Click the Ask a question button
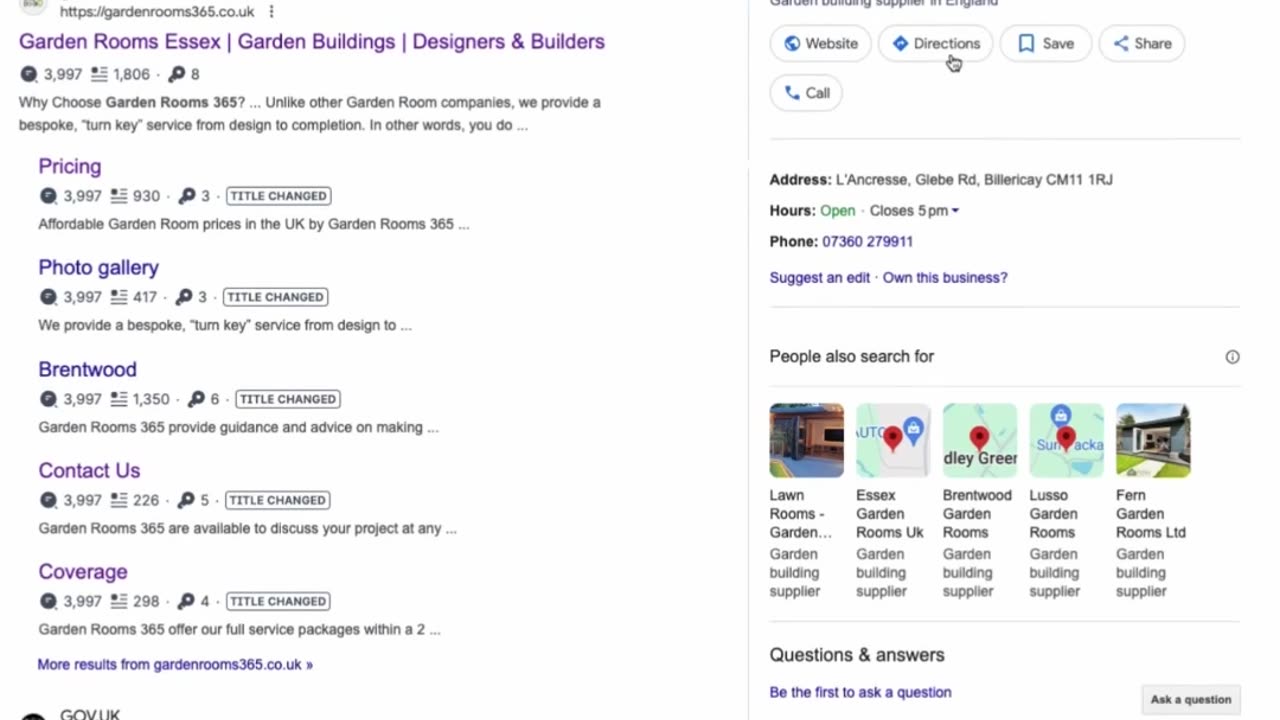The height and width of the screenshot is (720, 1280). [x=1191, y=700]
